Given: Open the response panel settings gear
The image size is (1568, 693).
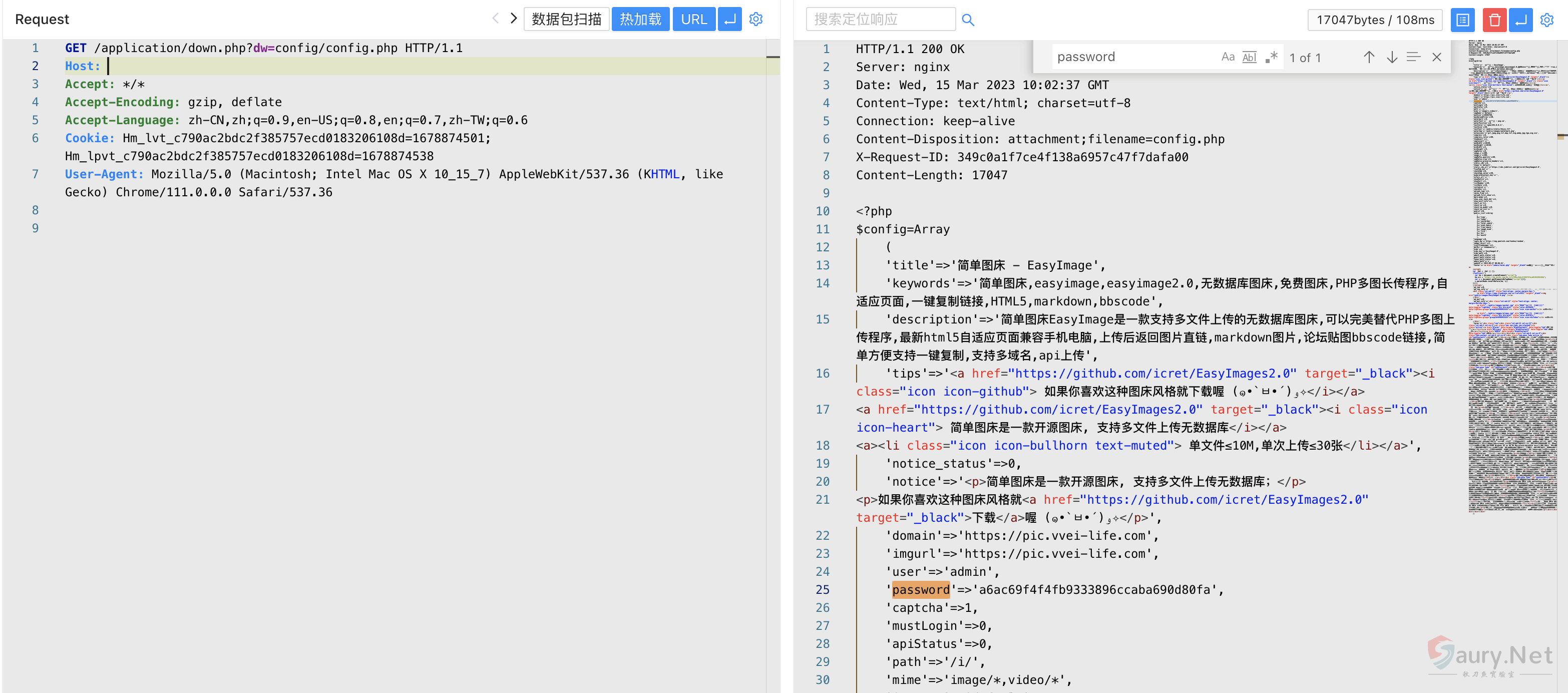Looking at the screenshot, I should tap(1546, 20).
